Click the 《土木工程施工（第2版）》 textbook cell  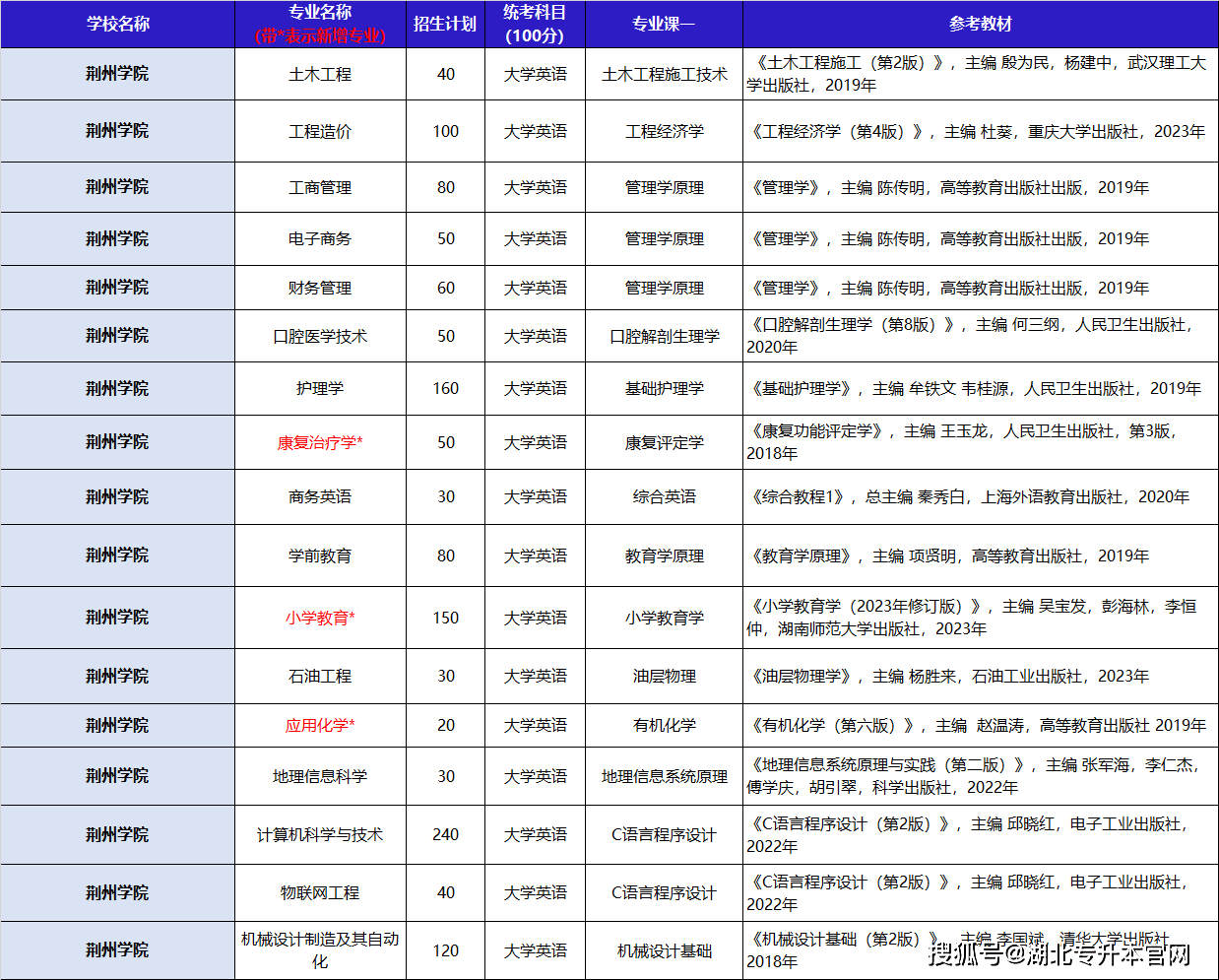981,74
